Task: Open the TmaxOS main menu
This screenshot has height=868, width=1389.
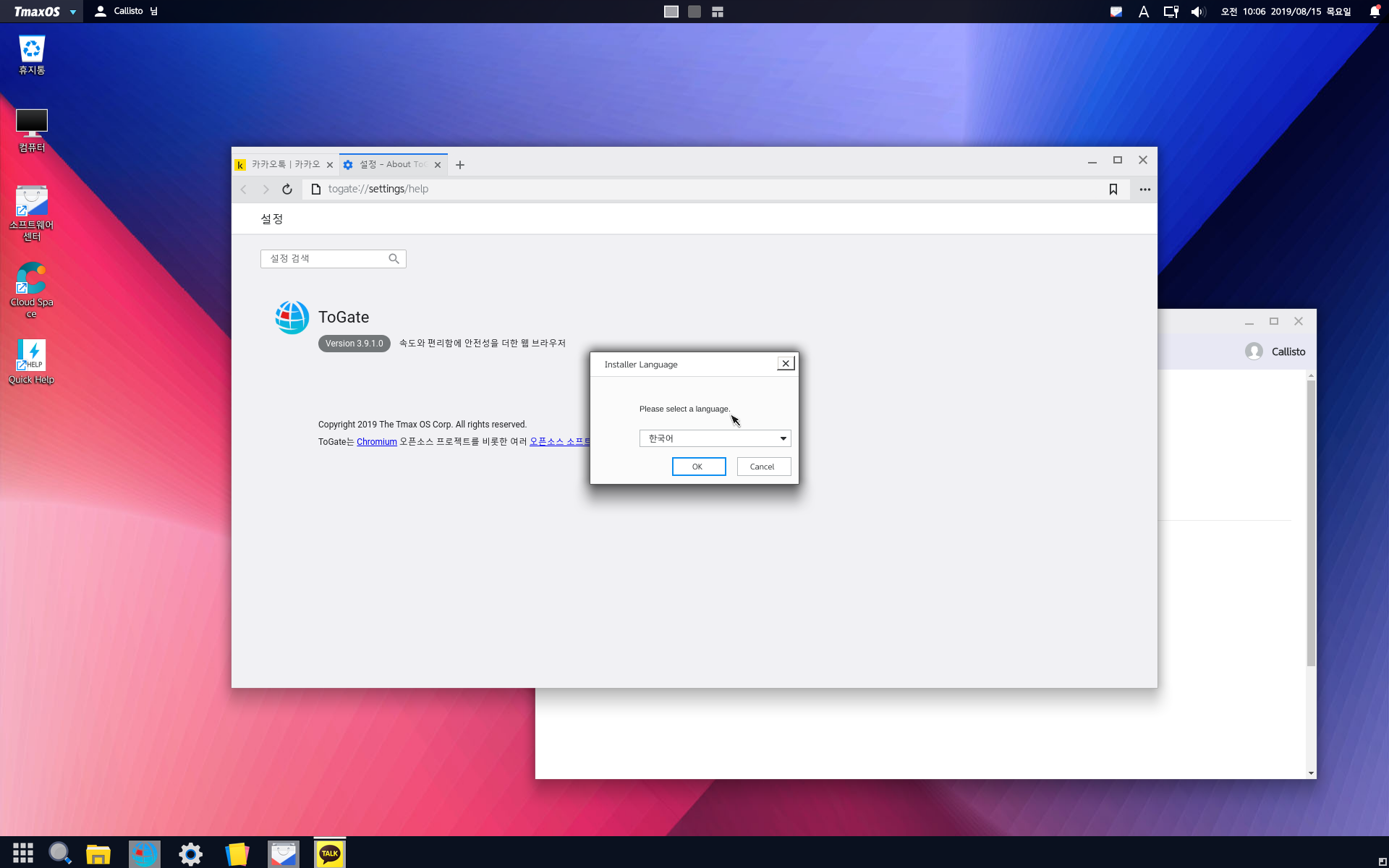Action: (x=43, y=12)
